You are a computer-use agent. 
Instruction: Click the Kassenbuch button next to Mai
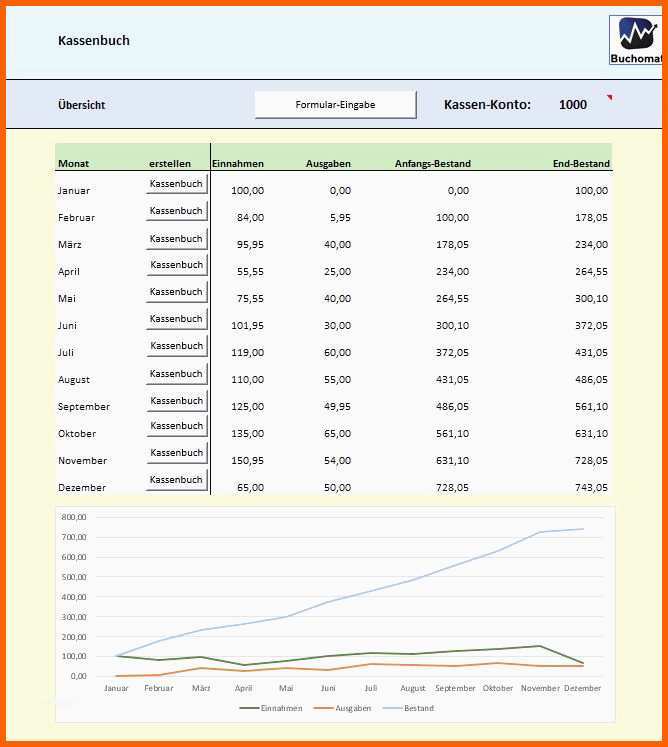point(176,292)
